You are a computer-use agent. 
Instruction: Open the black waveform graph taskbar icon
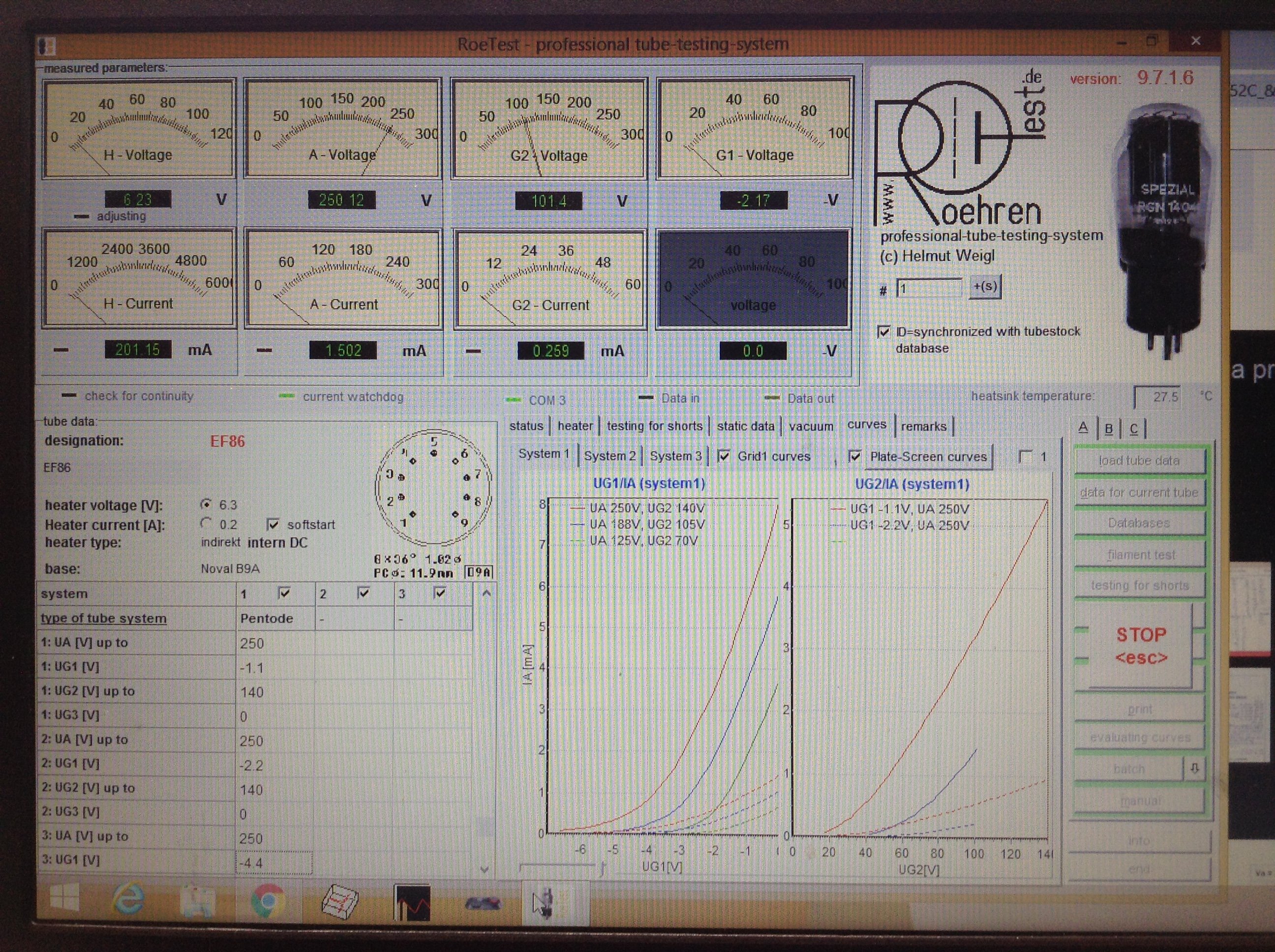(412, 902)
